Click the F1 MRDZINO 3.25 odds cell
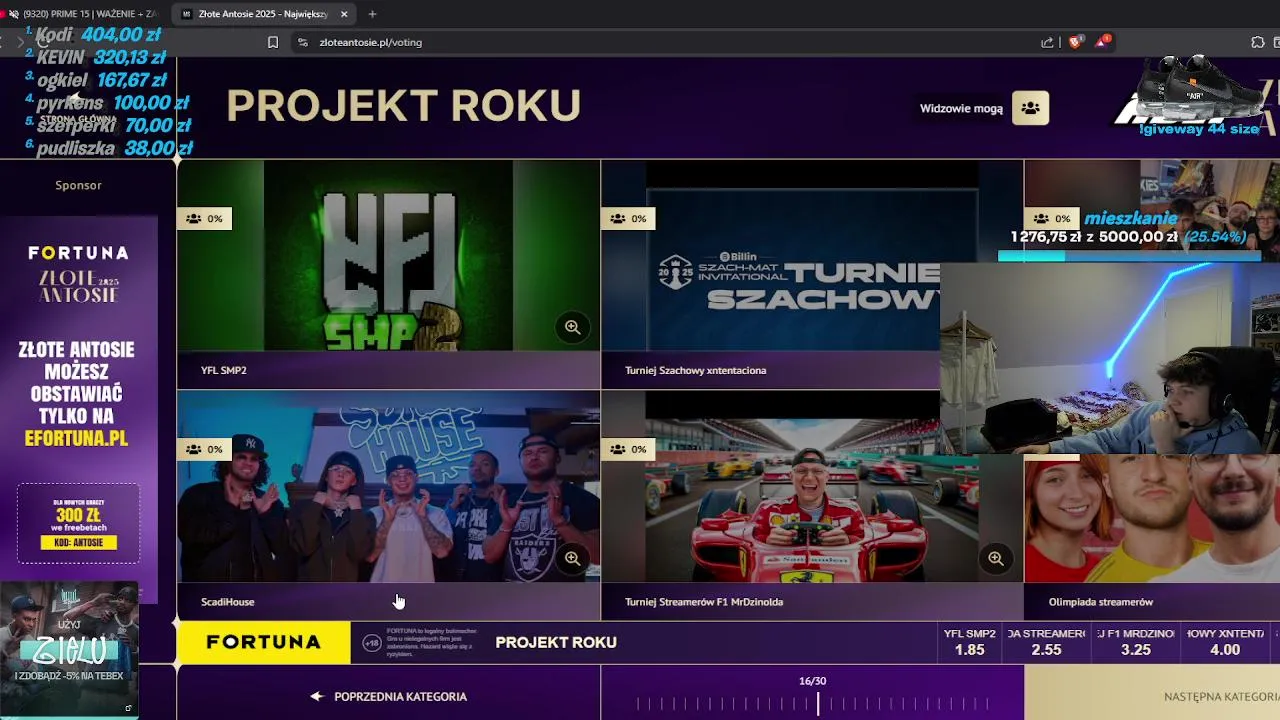Viewport: 1280px width, 720px height. [x=1135, y=642]
